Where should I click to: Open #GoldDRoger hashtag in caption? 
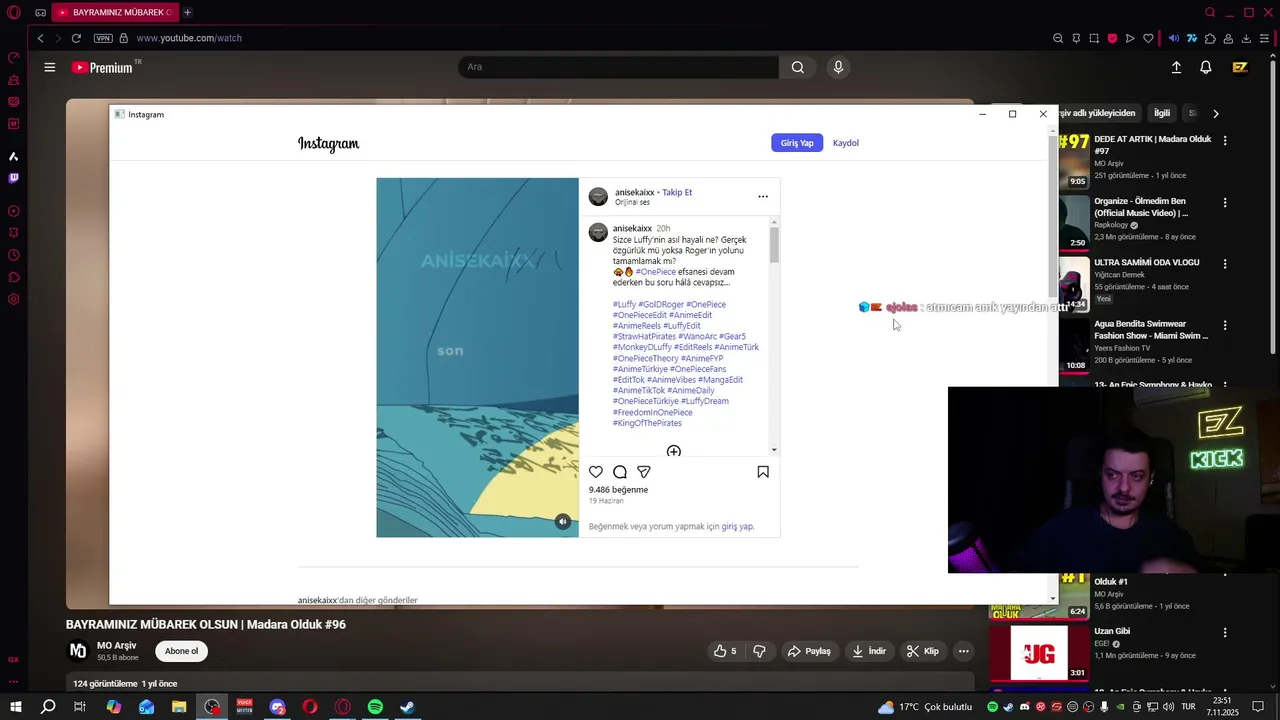coord(661,304)
